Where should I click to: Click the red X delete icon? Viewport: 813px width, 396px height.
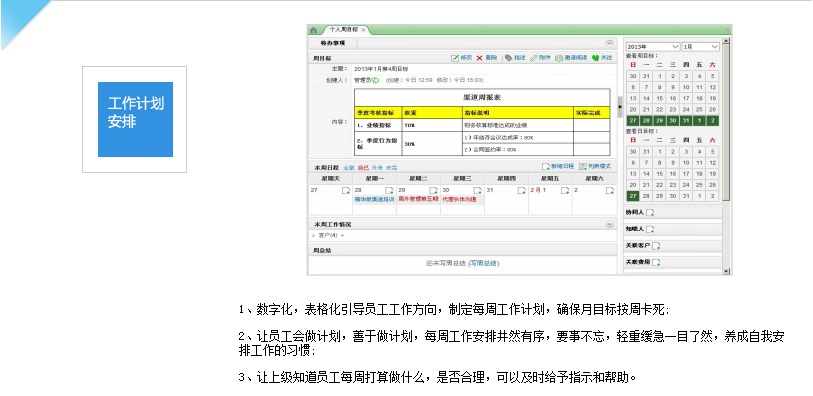point(480,58)
